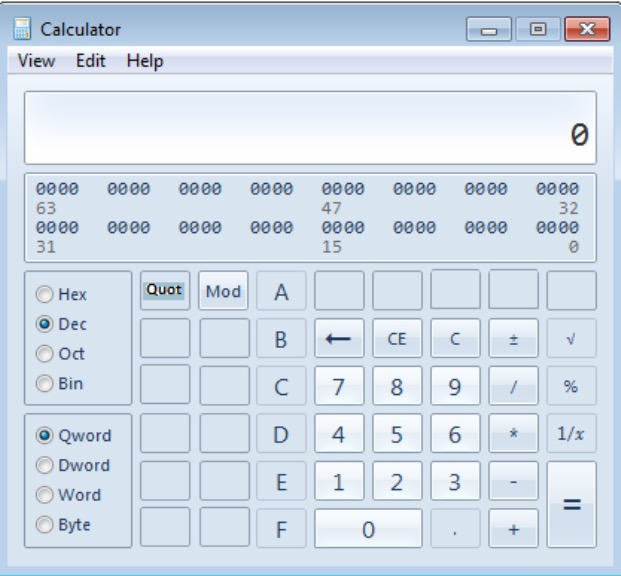Select the Bin number base

(59, 383)
